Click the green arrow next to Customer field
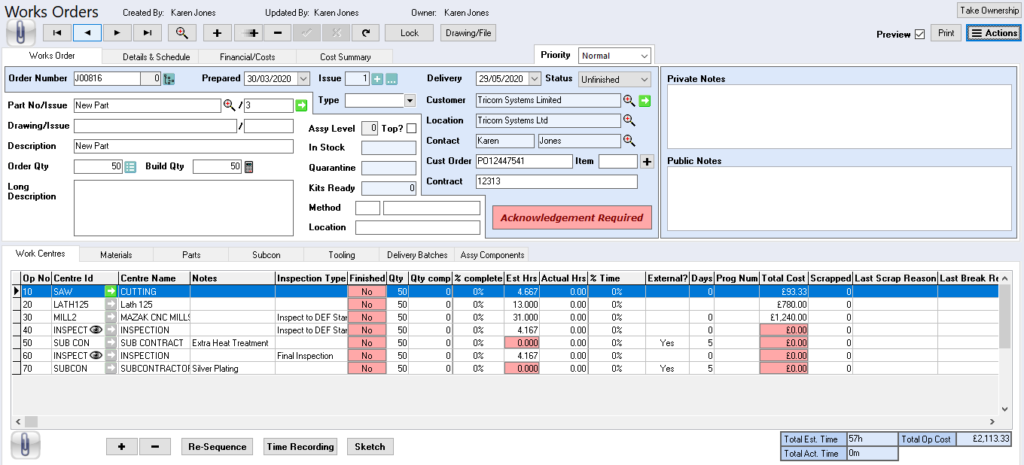This screenshot has width=1024, height=465. pyautogui.click(x=645, y=100)
